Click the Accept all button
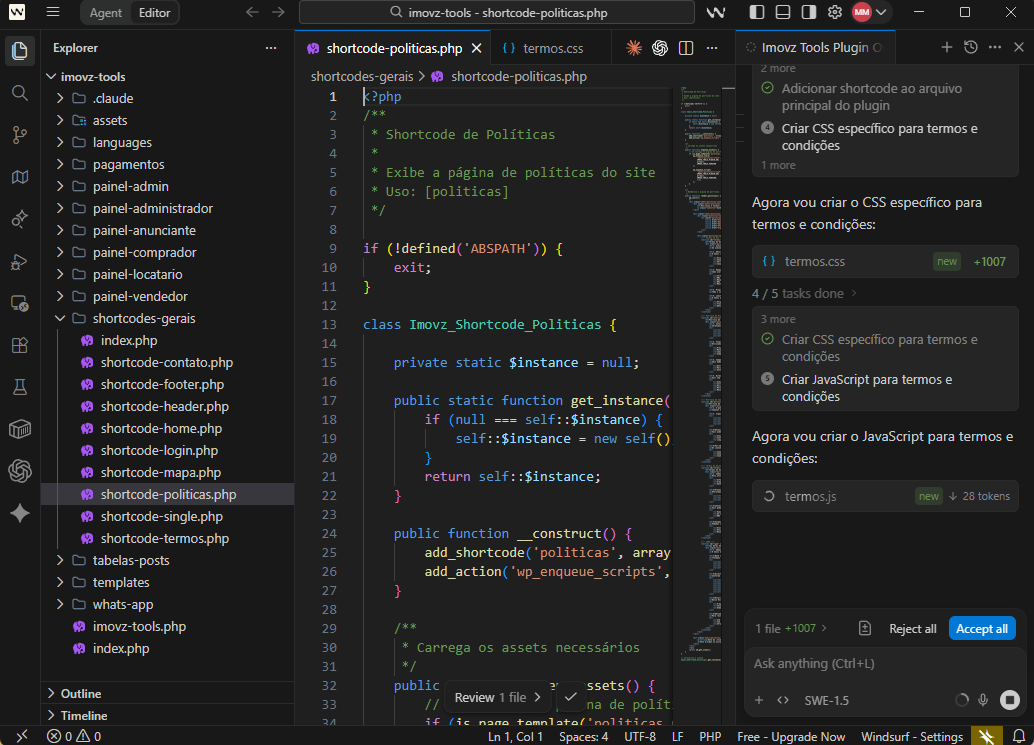The width and height of the screenshot is (1034, 745). 981,629
